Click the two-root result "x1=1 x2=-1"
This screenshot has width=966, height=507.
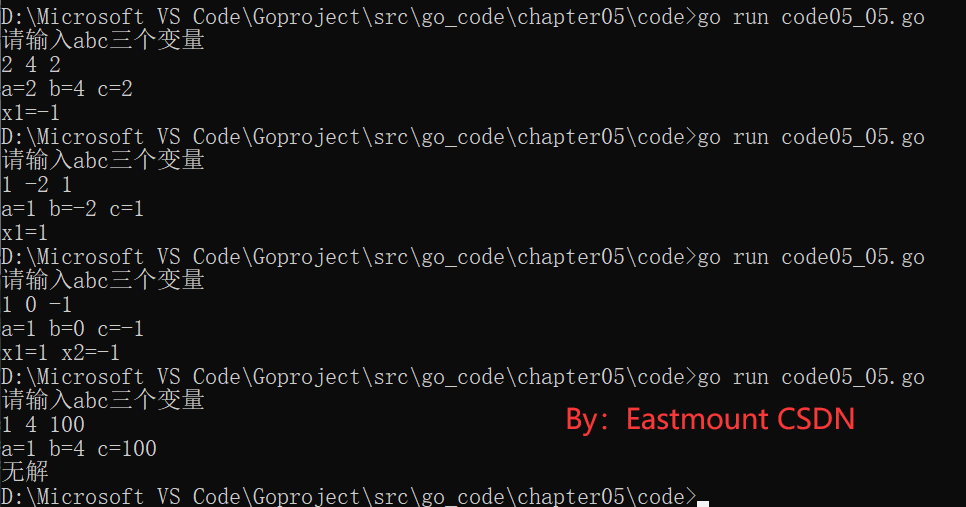60,353
